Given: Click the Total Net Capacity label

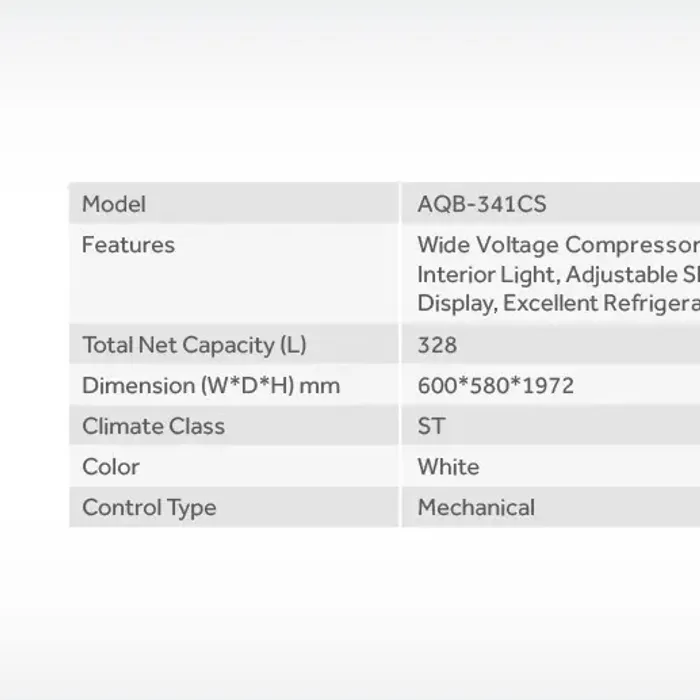Looking at the screenshot, I should 194,345.
